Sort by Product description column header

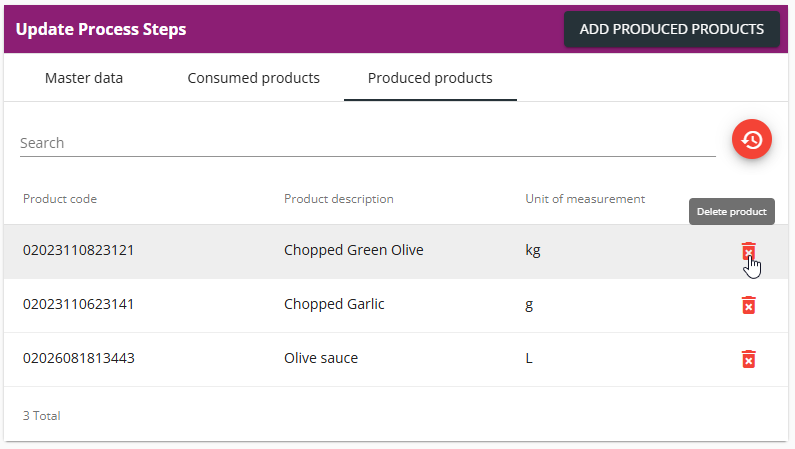(339, 199)
